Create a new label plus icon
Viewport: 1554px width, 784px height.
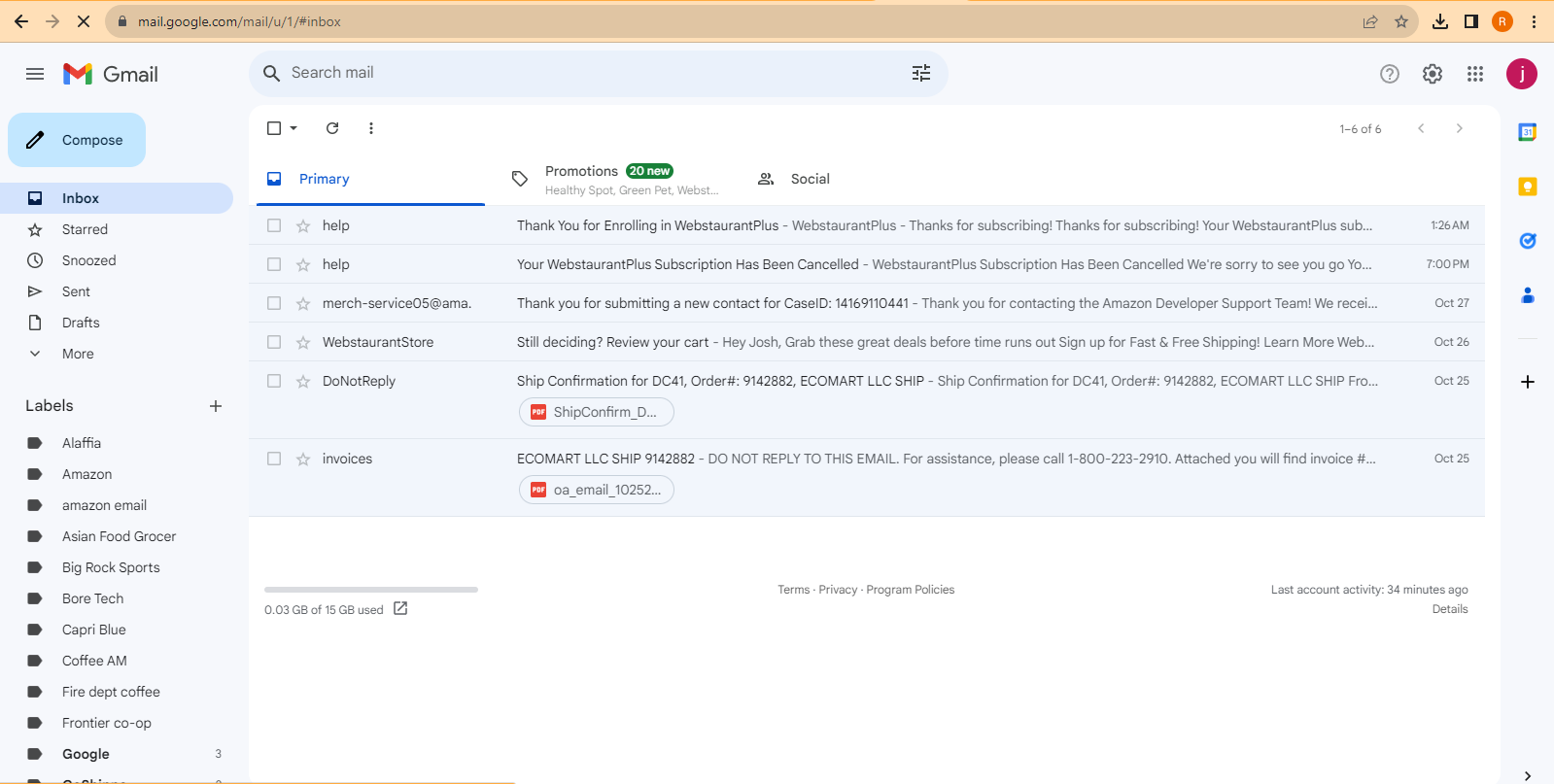click(x=216, y=406)
